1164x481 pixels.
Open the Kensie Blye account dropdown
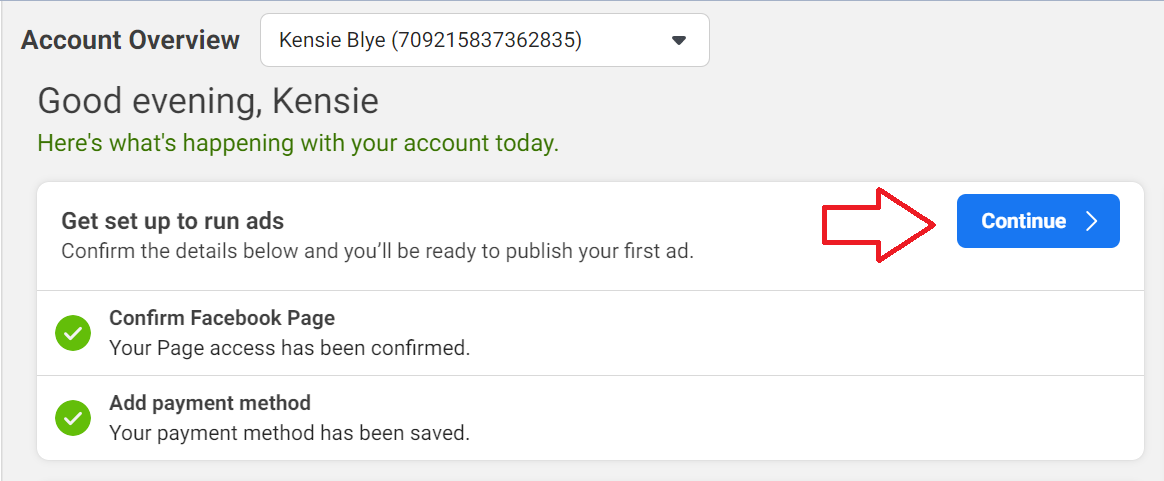[x=485, y=40]
